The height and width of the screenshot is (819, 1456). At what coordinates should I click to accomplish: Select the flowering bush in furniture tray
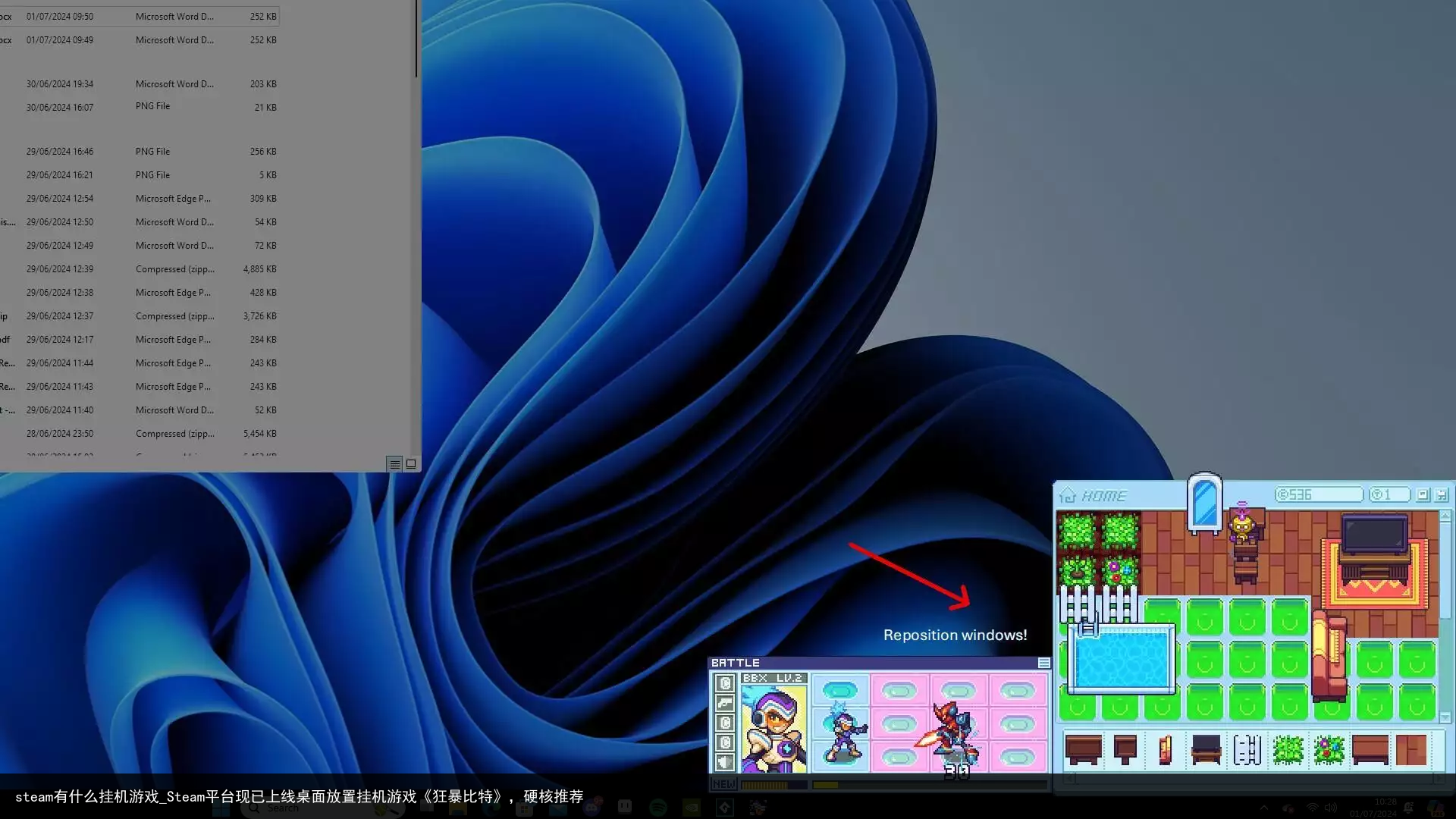click(x=1329, y=749)
